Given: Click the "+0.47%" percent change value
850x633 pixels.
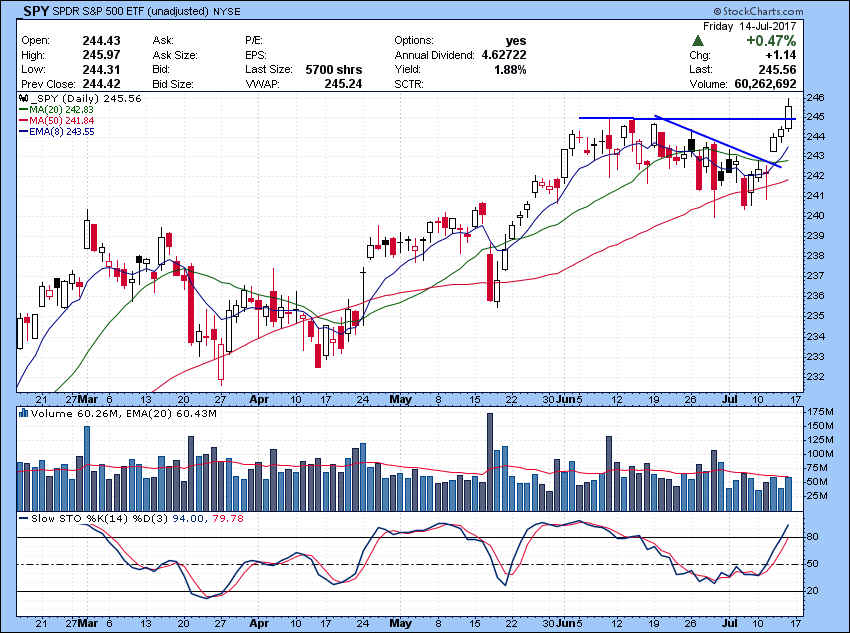Looking at the screenshot, I should [x=771, y=41].
